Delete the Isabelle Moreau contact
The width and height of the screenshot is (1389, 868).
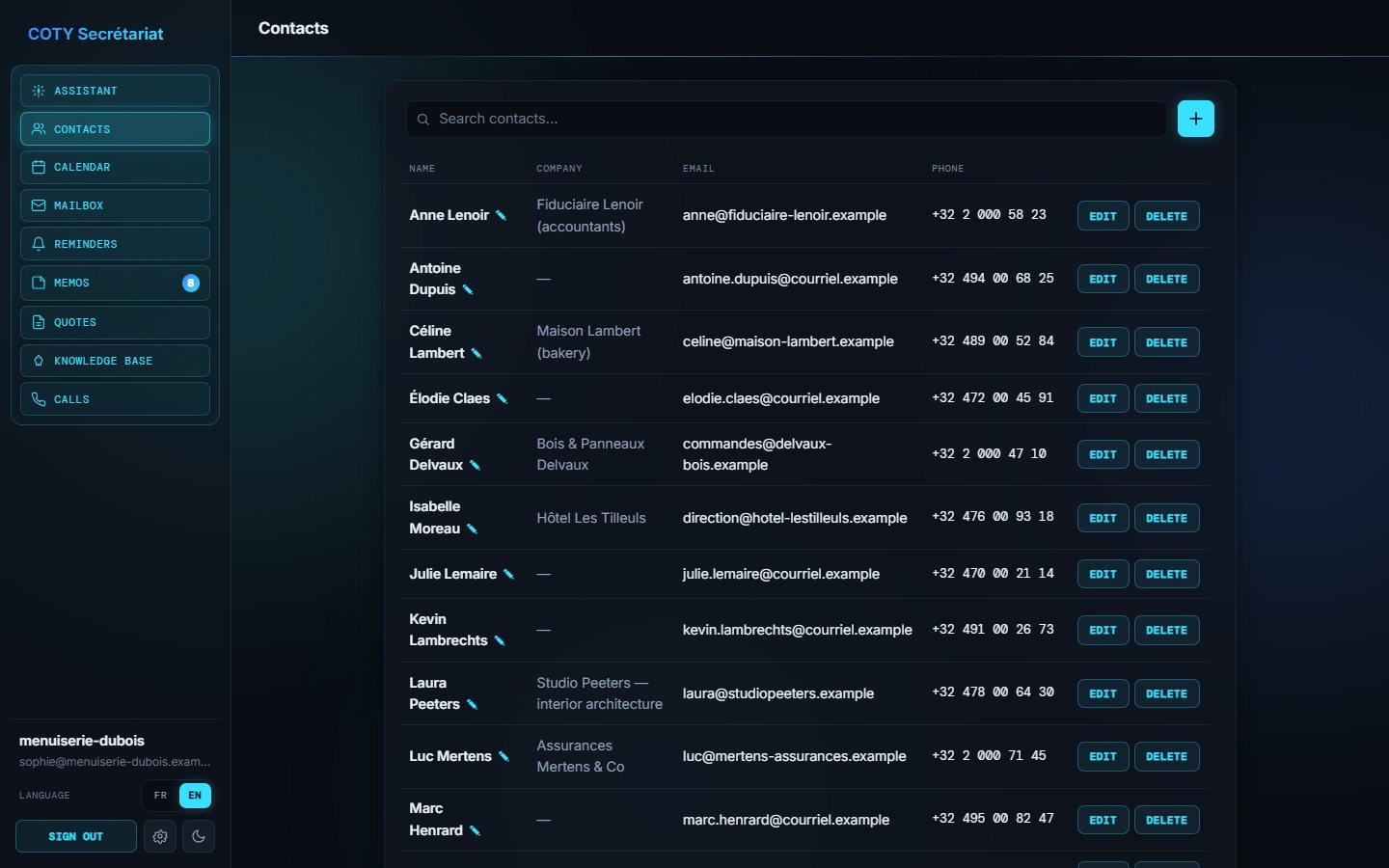coord(1166,518)
